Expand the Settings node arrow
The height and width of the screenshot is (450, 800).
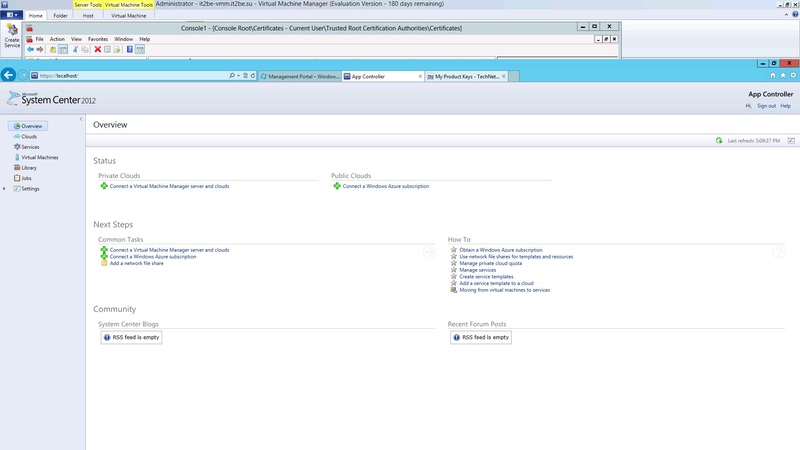[x=5, y=189]
